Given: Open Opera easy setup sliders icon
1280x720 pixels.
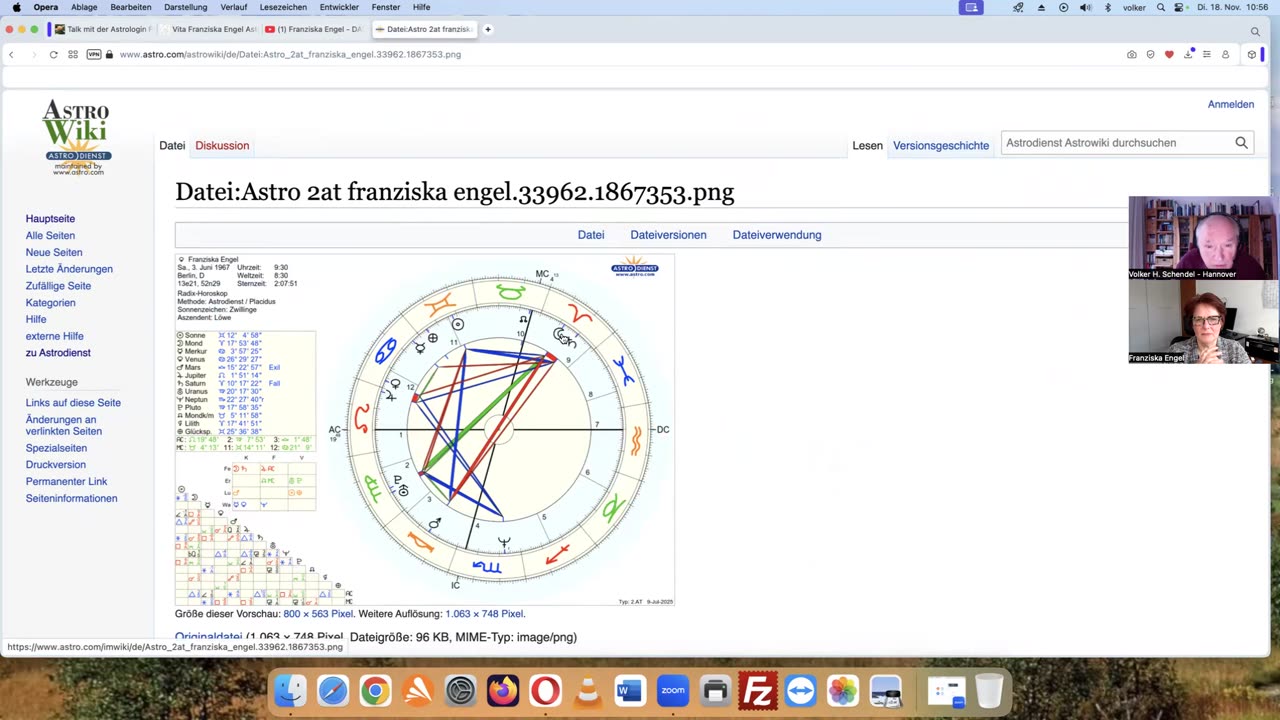Looking at the screenshot, I should tap(1206, 54).
